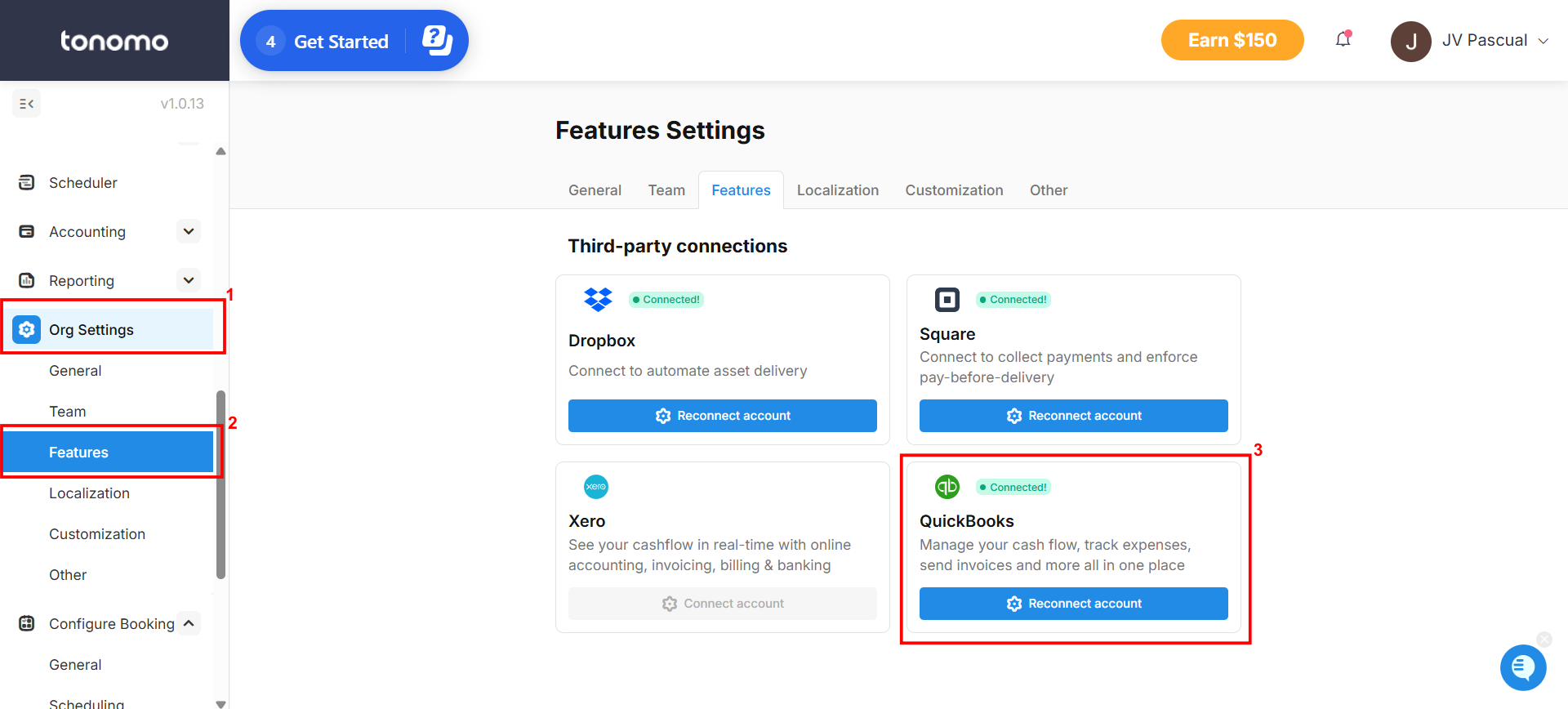Viewport: 1568px width, 709px height.
Task: Click the Configure Booking icon
Action: [27, 623]
